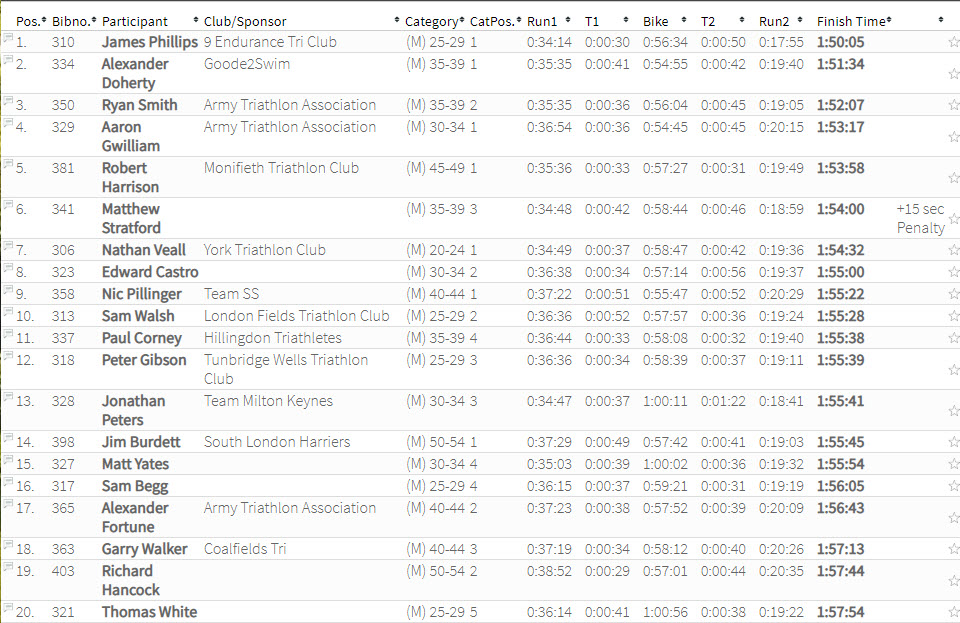Select bib number 398
Screen dimensions: 960x623
(x=63, y=442)
